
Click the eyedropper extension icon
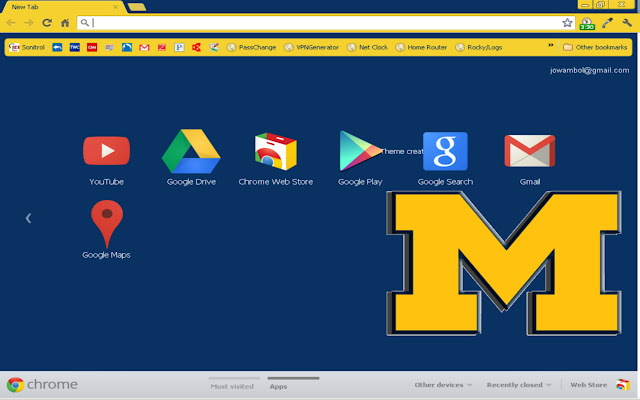[607, 23]
